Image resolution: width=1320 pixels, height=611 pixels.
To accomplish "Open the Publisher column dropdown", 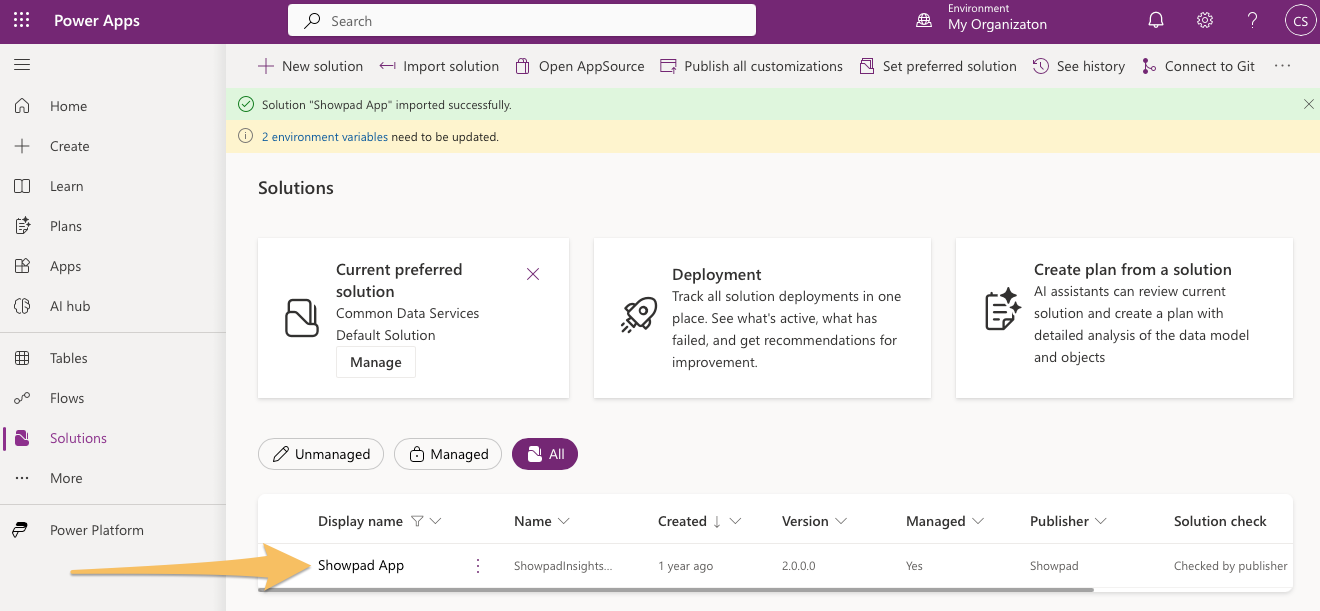I will click(x=1101, y=521).
